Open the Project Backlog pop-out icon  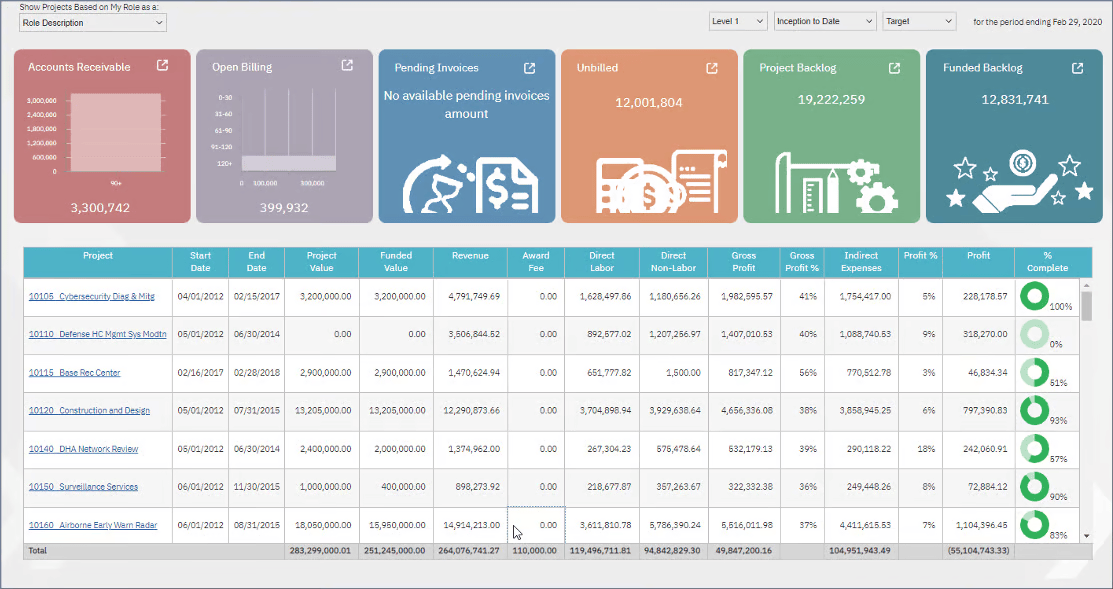click(x=893, y=68)
